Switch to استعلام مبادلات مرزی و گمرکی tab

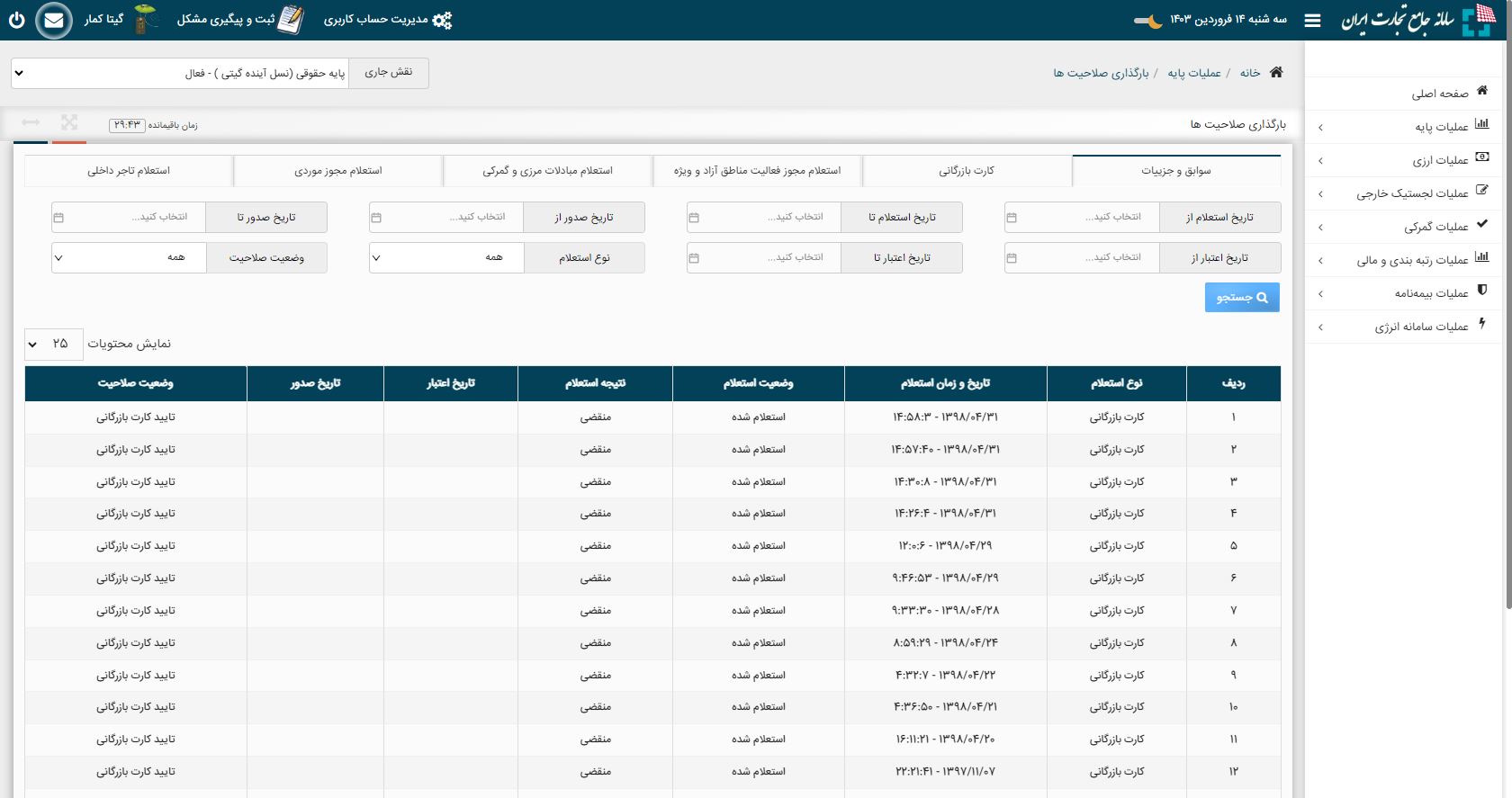(547, 170)
